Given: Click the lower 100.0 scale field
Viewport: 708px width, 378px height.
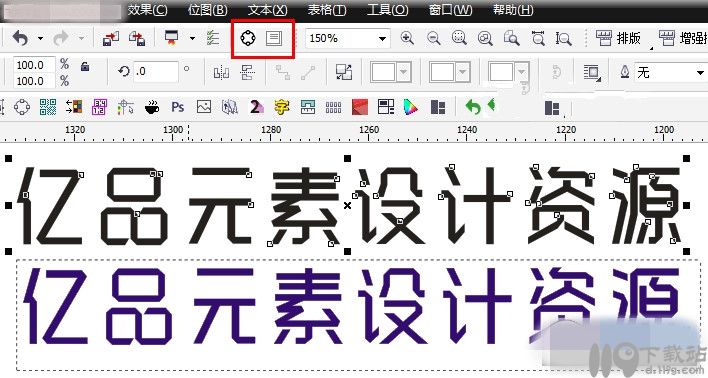Looking at the screenshot, I should click(34, 81).
